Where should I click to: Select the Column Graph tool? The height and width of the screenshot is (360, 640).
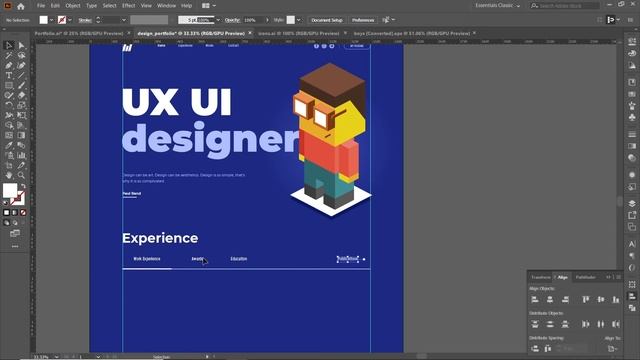pyautogui.click(x=21, y=155)
